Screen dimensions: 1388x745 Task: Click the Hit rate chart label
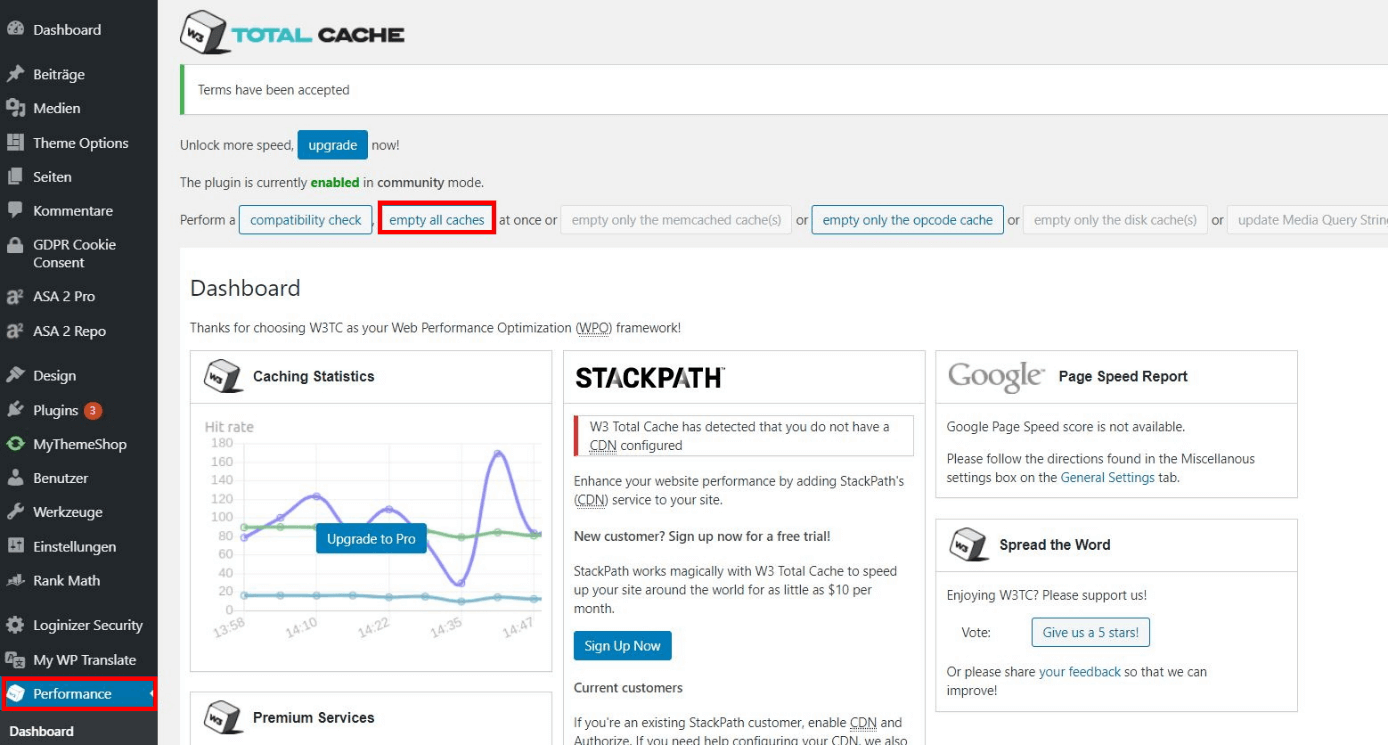(x=229, y=427)
